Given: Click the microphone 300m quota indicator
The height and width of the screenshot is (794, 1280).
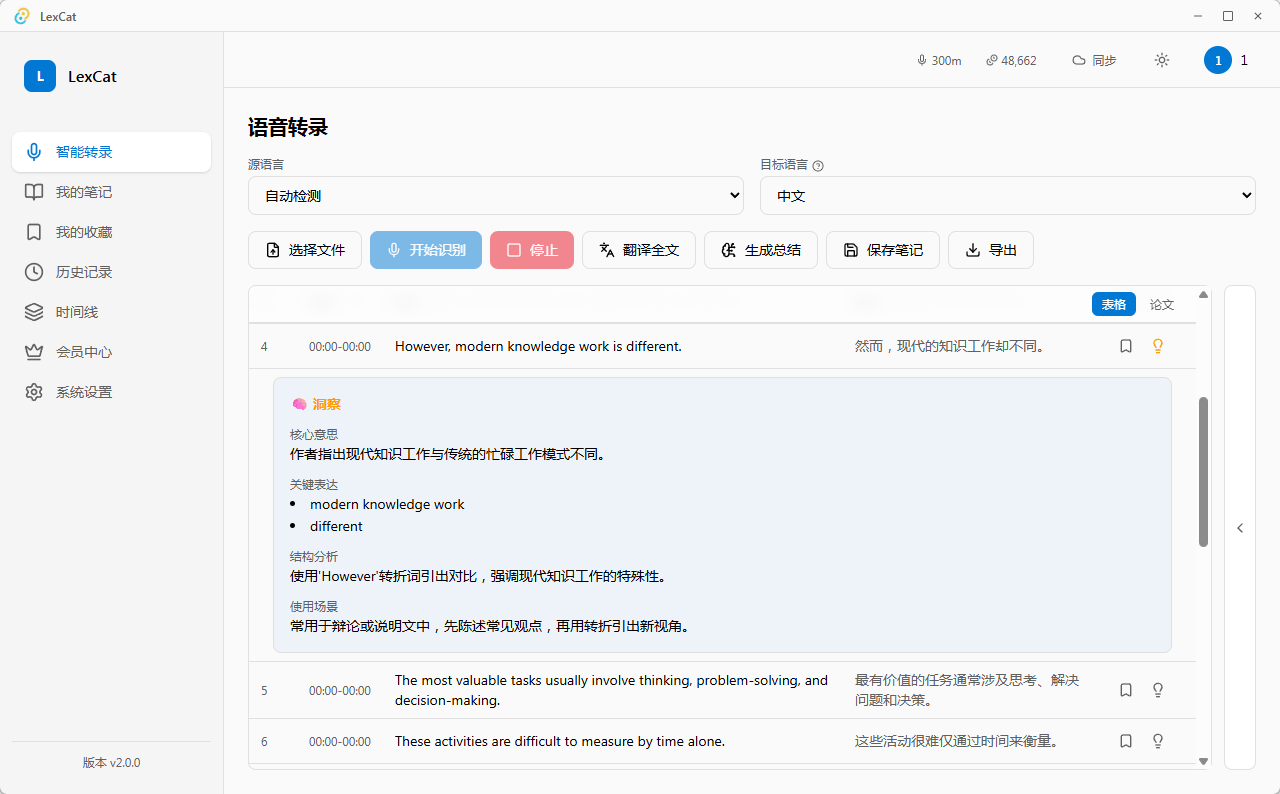Looking at the screenshot, I should pos(939,60).
